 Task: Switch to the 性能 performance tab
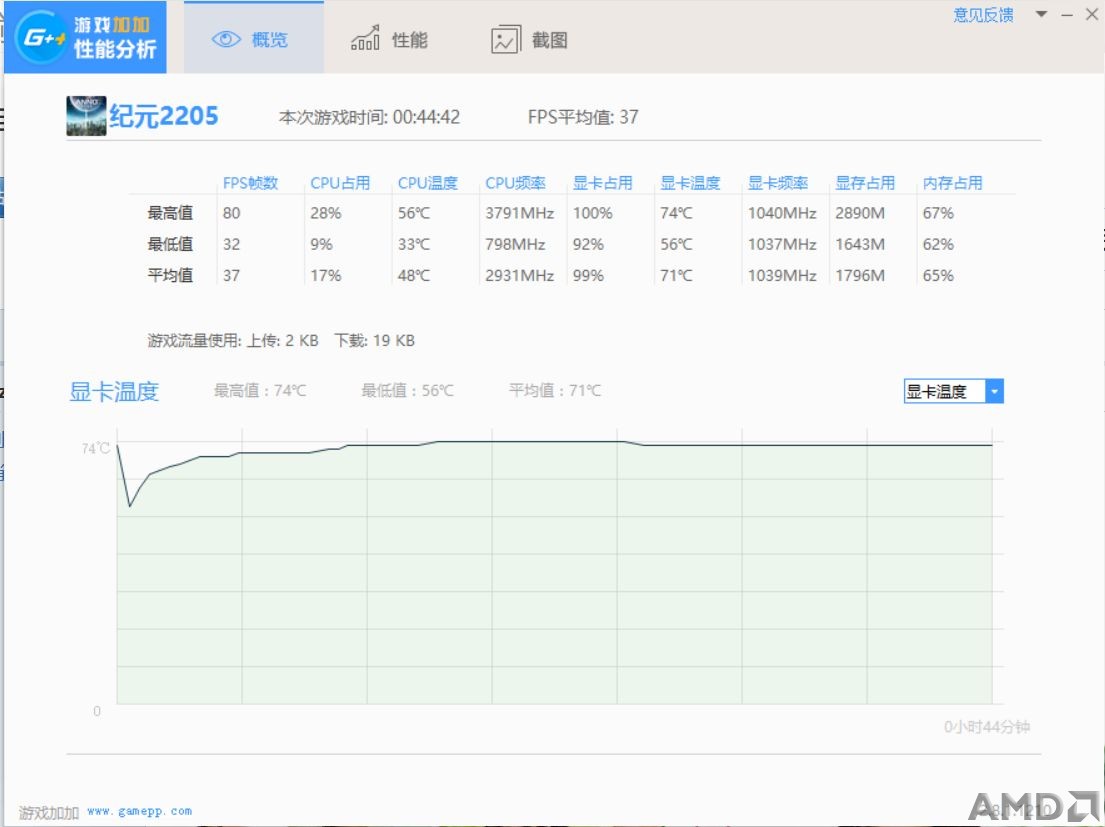point(389,39)
